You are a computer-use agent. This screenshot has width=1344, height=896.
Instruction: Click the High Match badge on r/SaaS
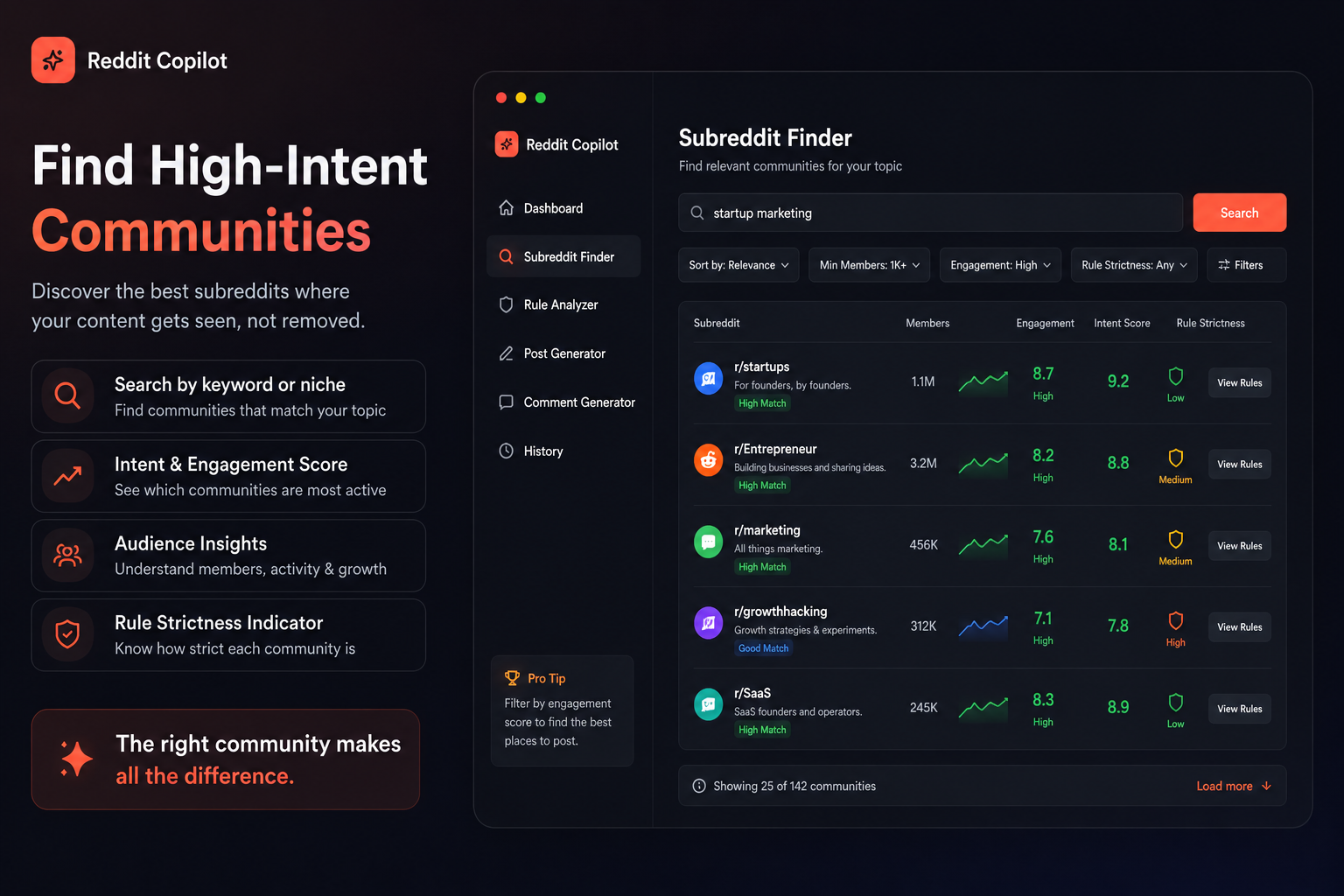(762, 730)
